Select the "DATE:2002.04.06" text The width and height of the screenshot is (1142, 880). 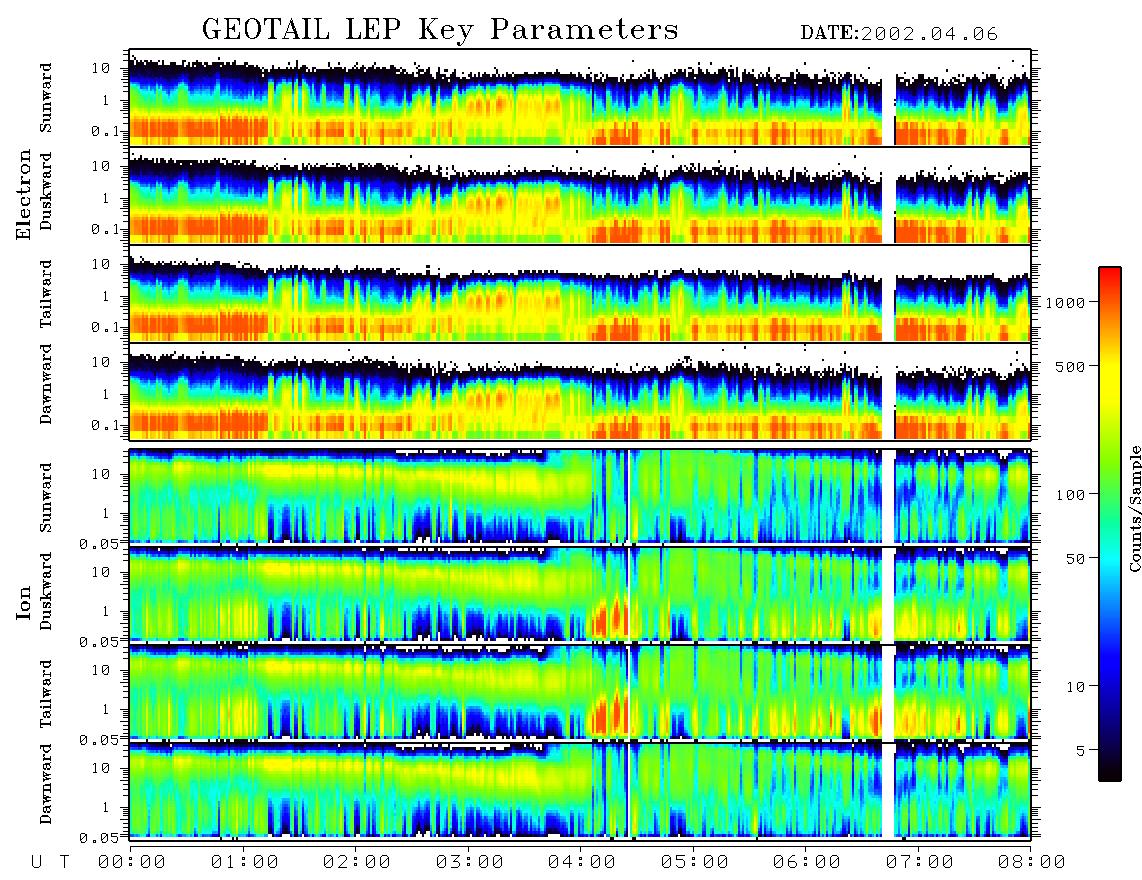pos(899,34)
